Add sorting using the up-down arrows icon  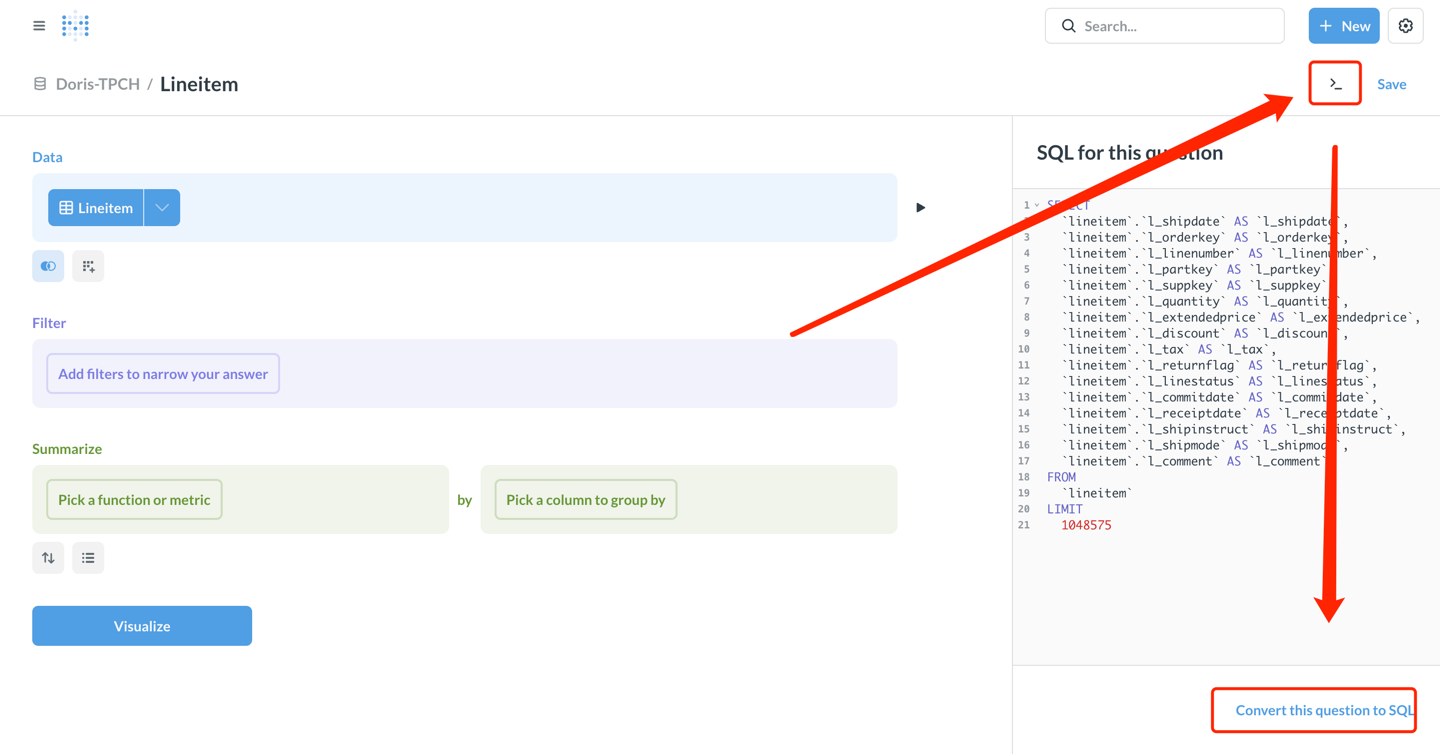47,557
